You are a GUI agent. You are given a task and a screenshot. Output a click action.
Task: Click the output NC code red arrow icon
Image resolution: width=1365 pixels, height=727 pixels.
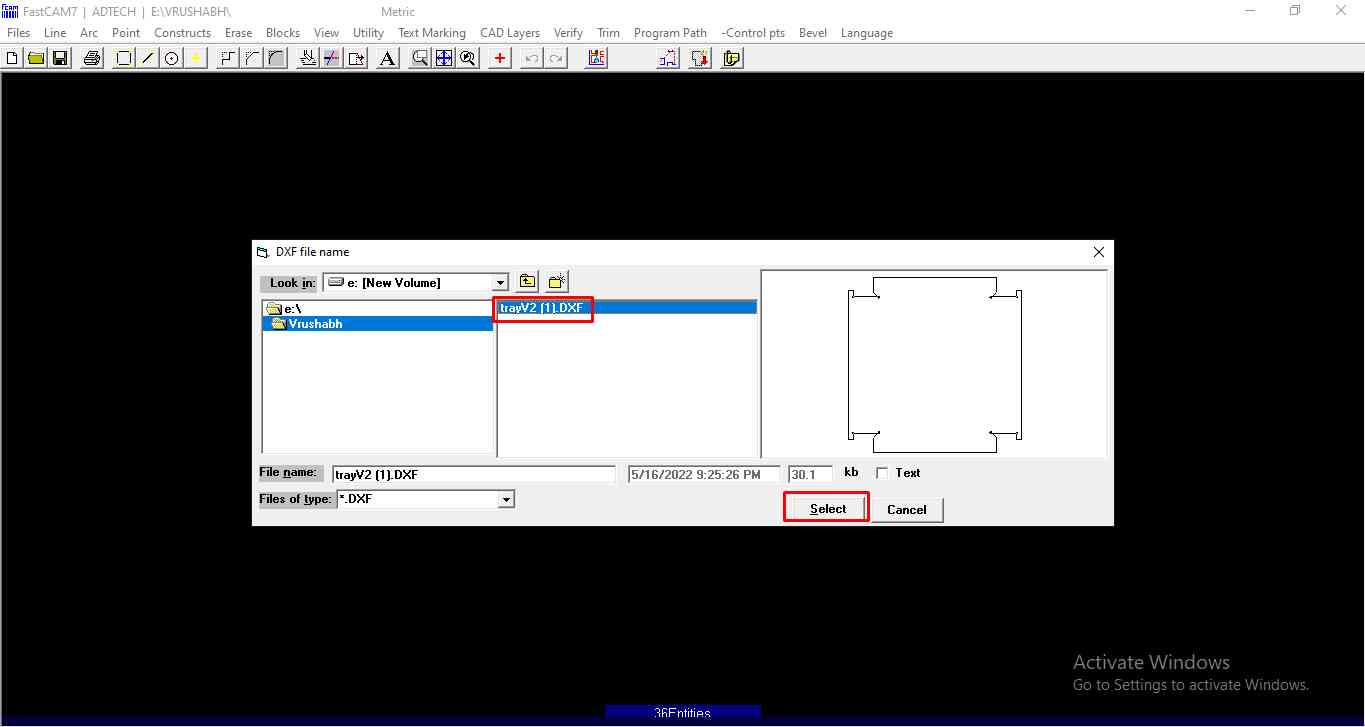(700, 58)
